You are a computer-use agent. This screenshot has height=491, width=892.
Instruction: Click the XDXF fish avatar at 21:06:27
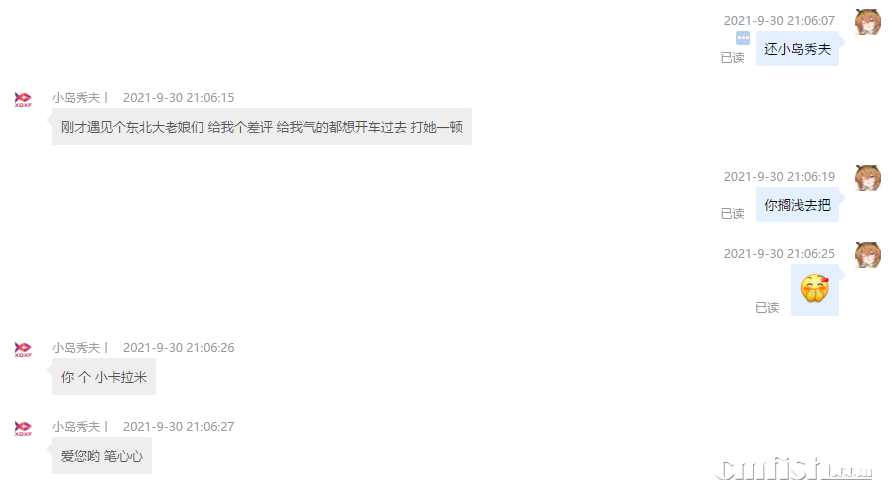(x=23, y=428)
